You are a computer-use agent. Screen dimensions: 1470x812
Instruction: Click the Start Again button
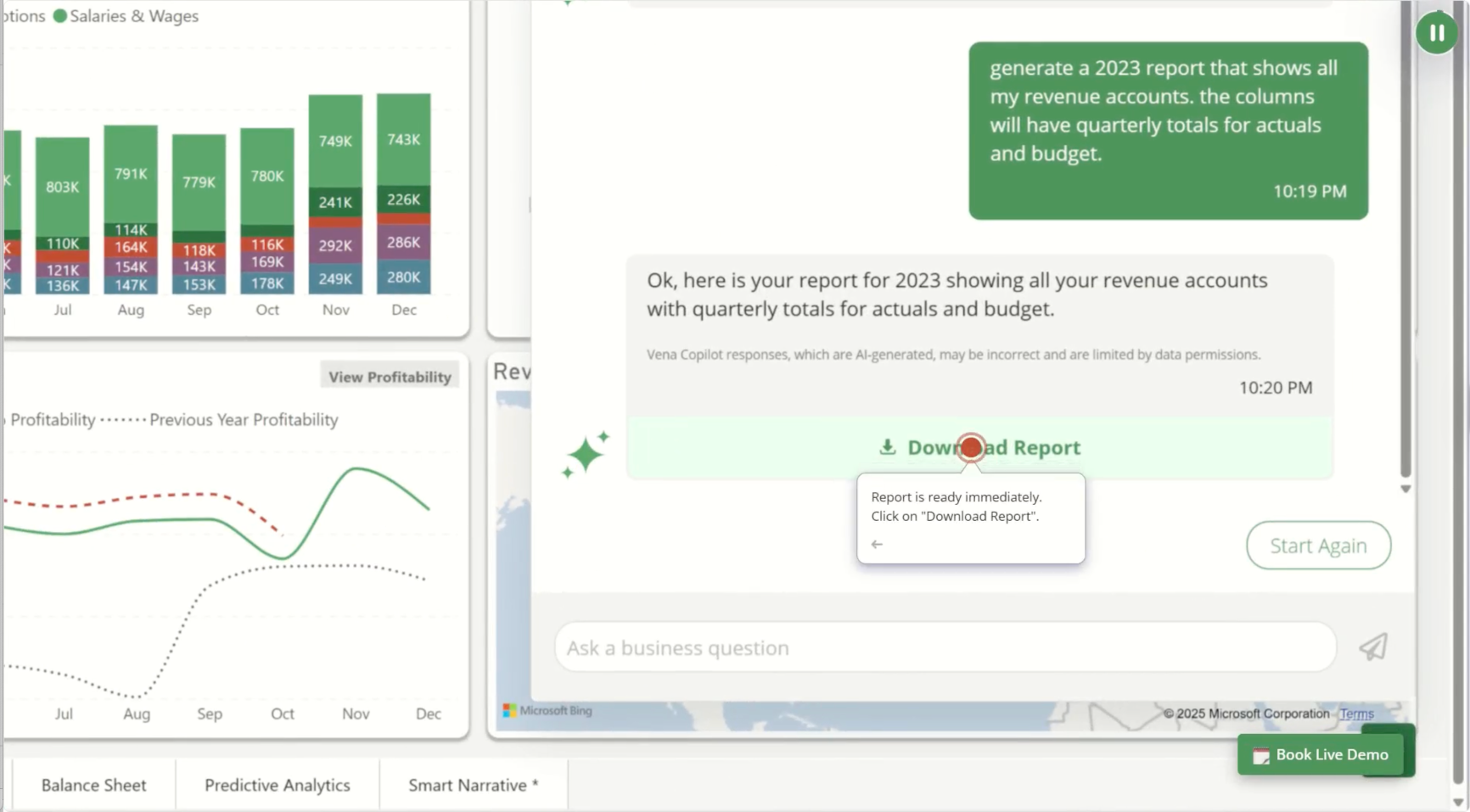click(x=1318, y=545)
